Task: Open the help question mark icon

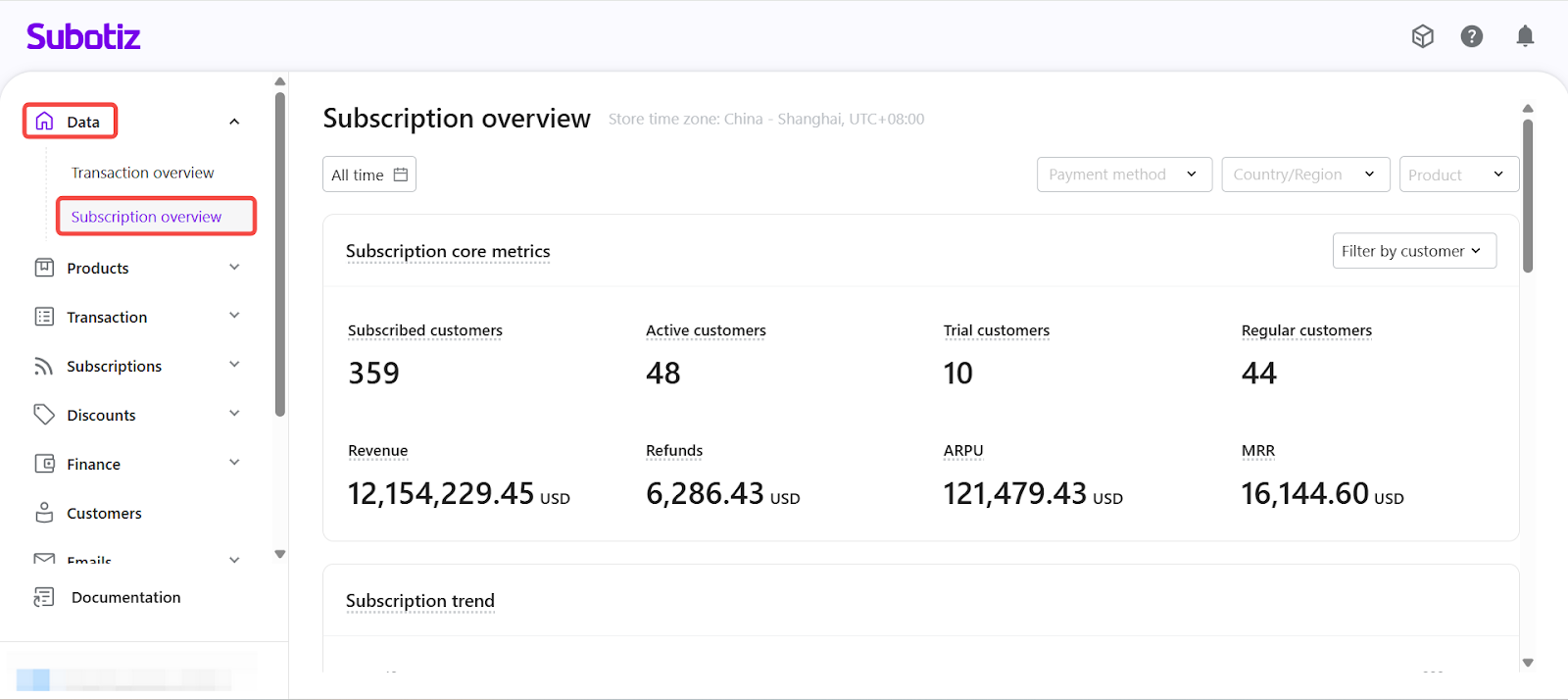Action: (1471, 36)
